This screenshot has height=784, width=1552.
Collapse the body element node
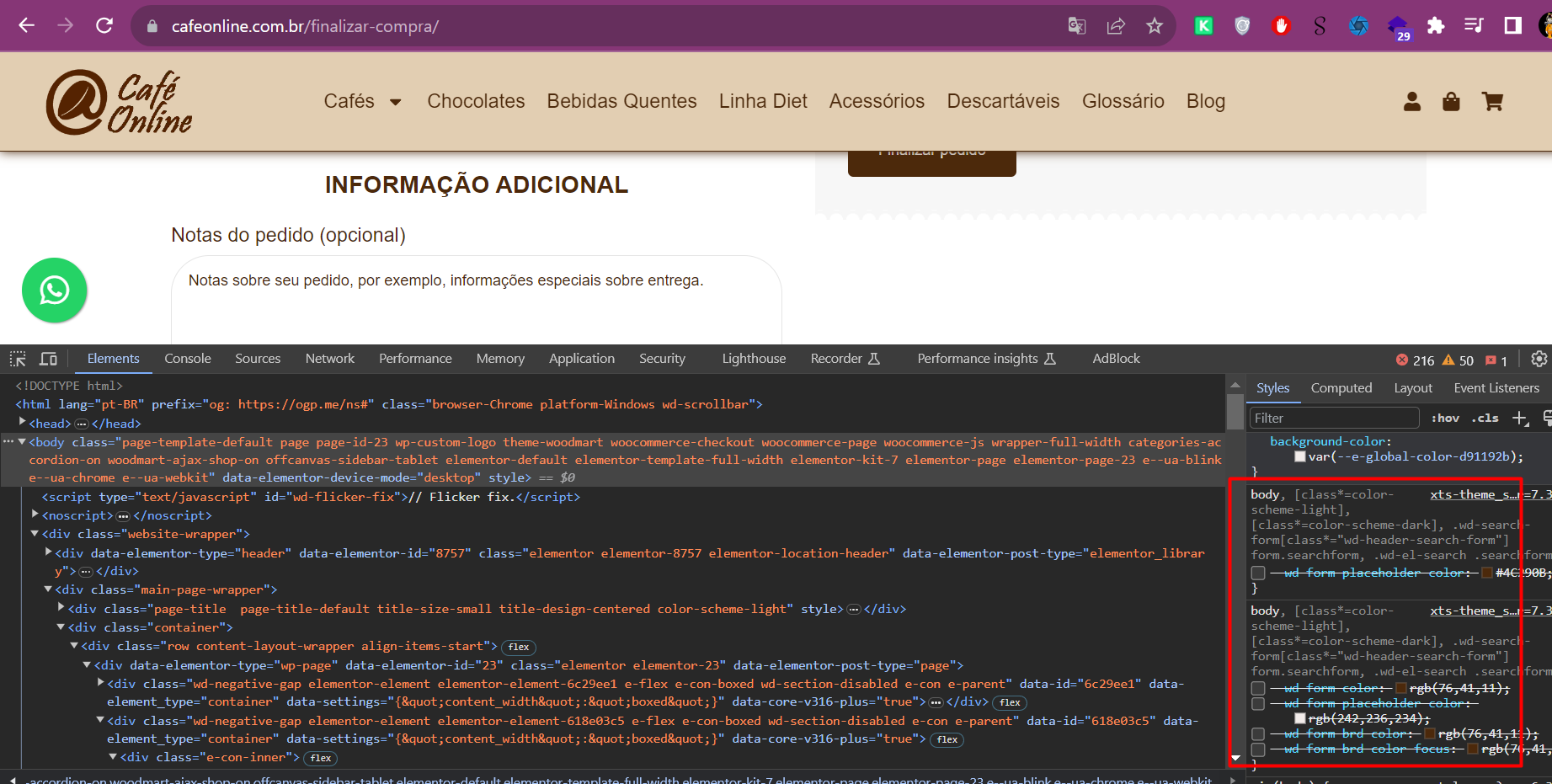coord(22,441)
